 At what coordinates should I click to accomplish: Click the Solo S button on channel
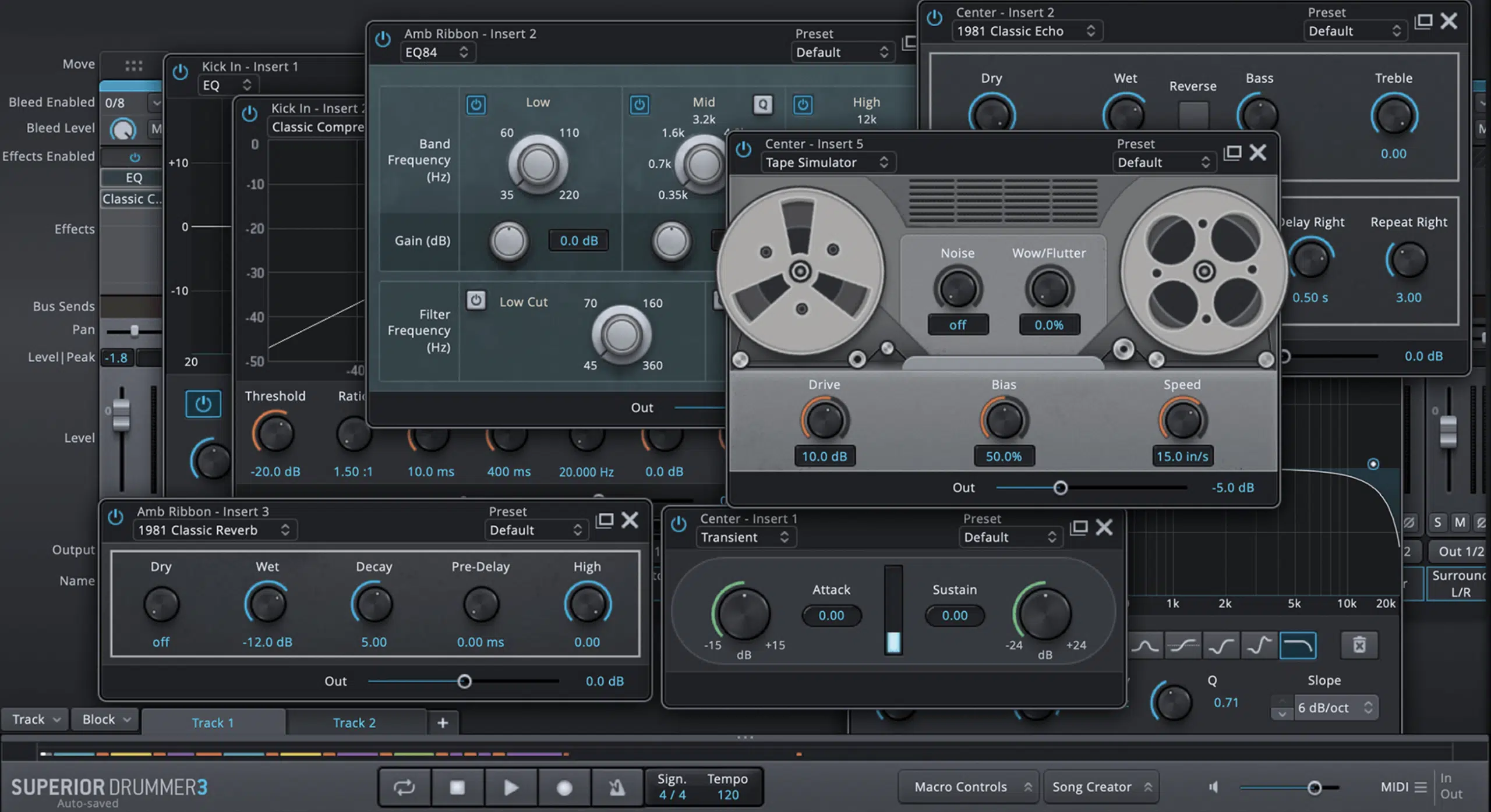click(x=1437, y=522)
